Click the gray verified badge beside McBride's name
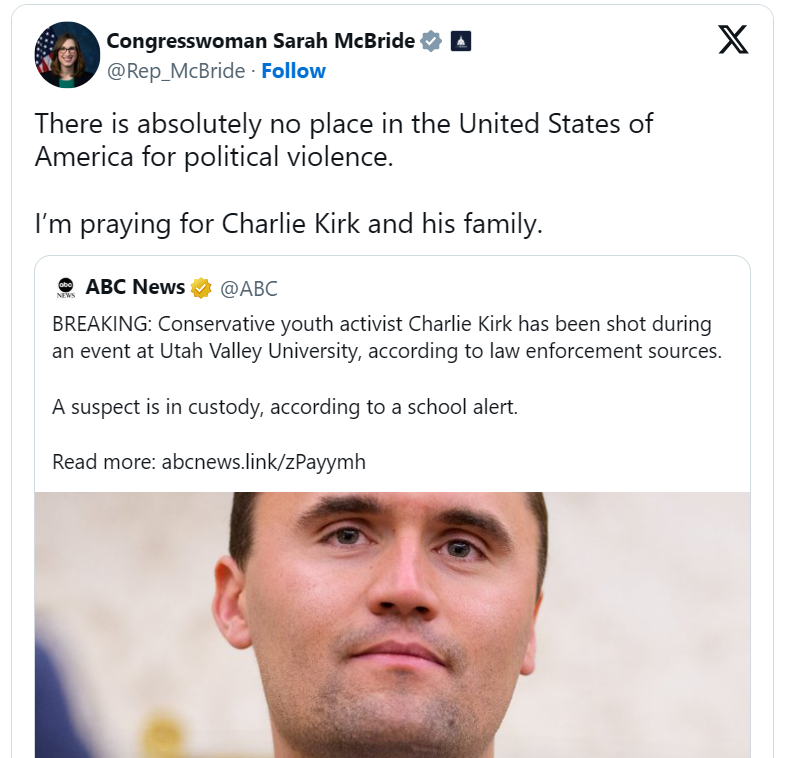Screen dimensions: 797x758 coord(431,41)
